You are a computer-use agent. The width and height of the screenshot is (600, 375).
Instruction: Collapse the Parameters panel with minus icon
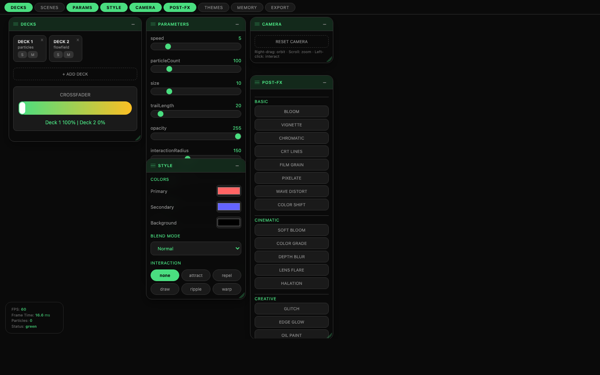pos(237,24)
